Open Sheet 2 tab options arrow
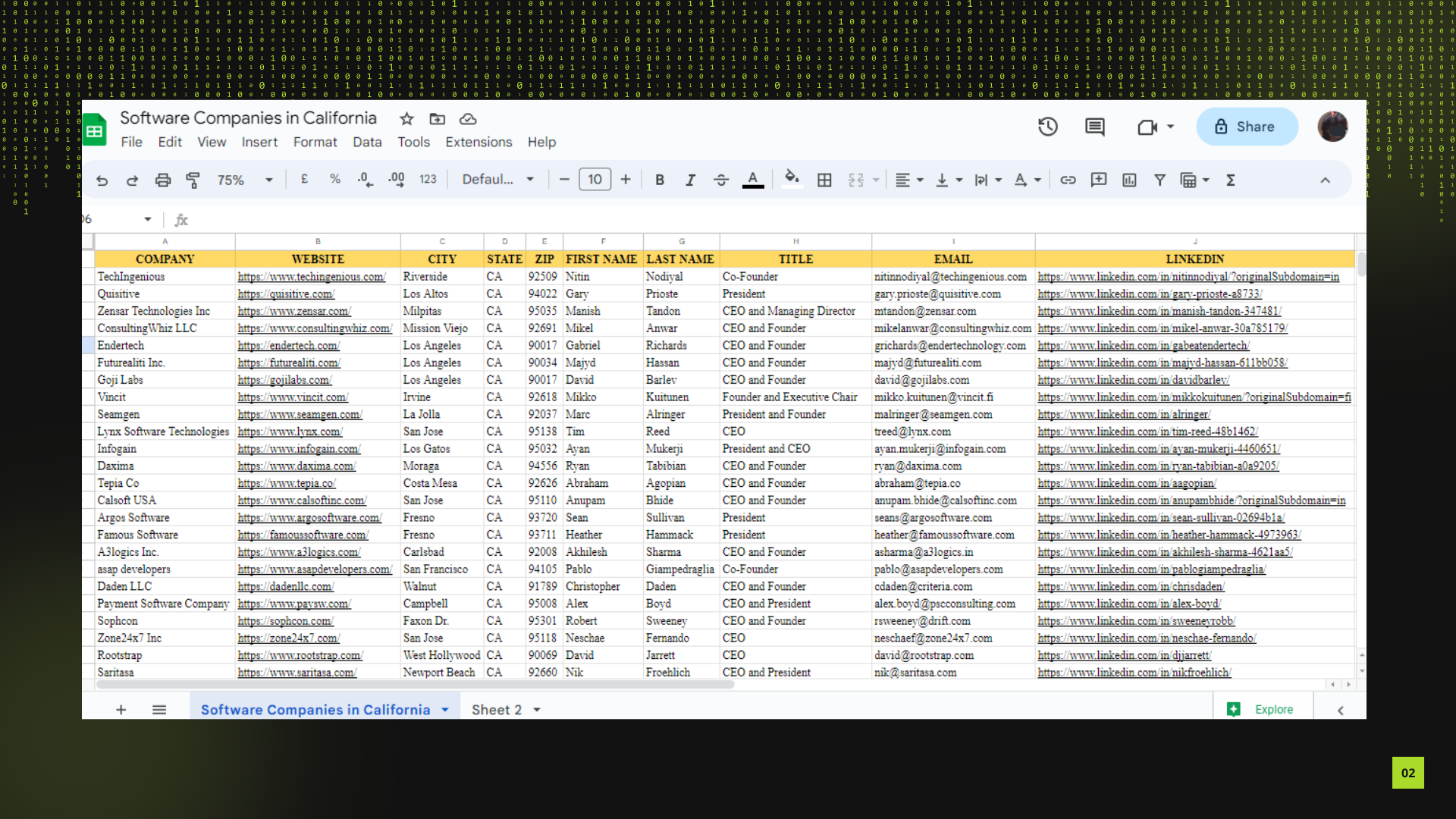The image size is (1456, 819). point(537,710)
